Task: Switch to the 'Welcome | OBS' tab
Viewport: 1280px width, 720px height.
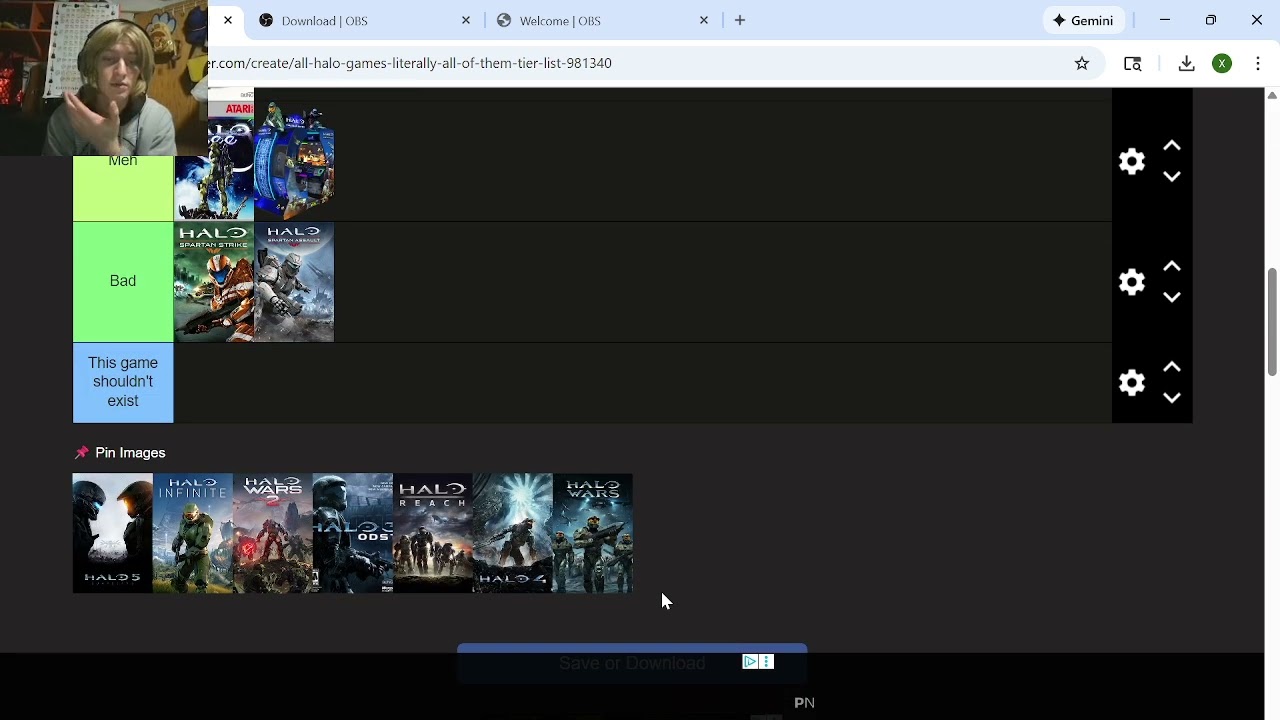Action: coord(602,20)
